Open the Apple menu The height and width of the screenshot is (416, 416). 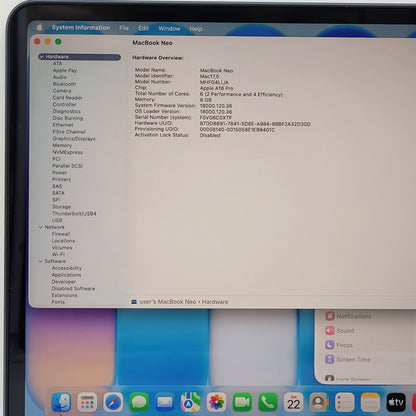click(40, 27)
